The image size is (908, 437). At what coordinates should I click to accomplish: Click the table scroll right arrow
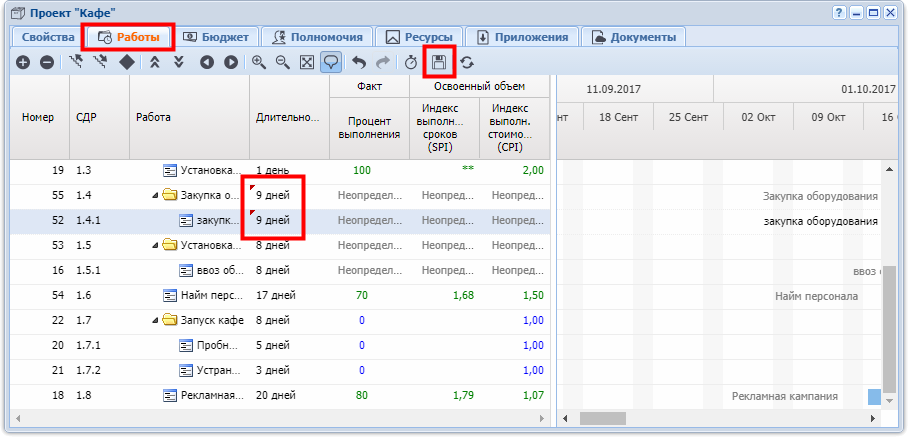542,418
